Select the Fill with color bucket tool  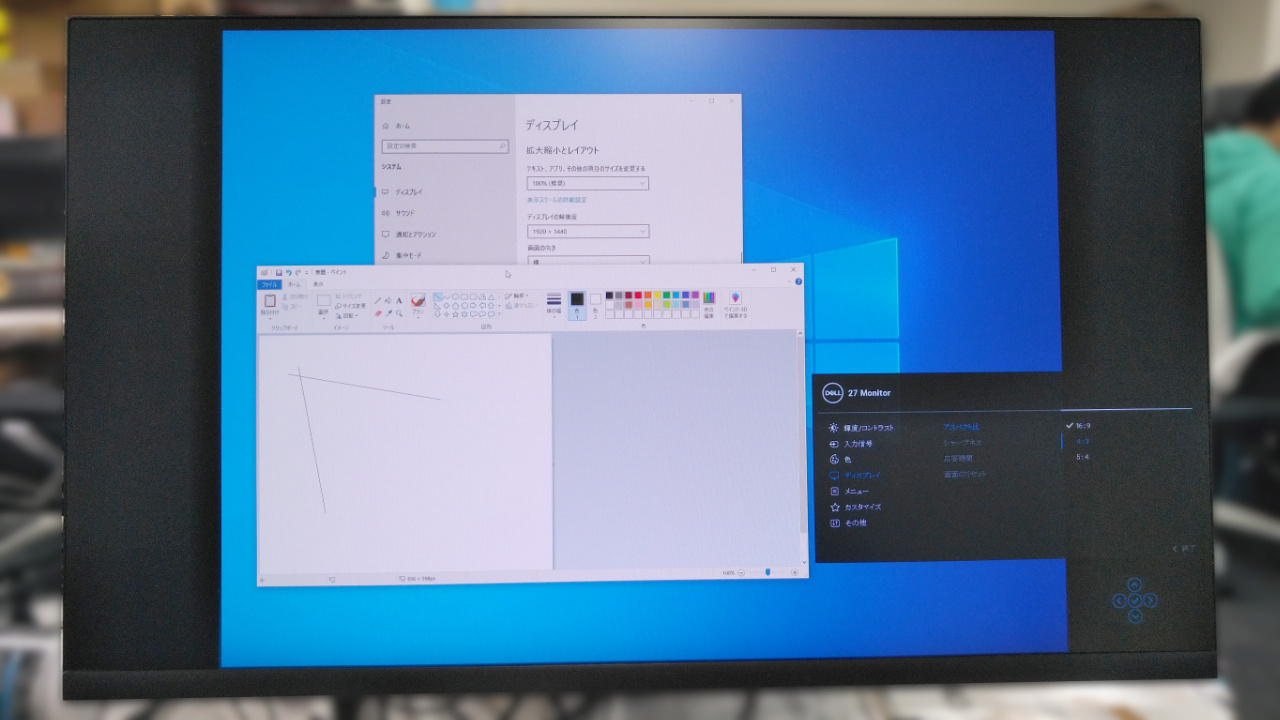[x=386, y=301]
